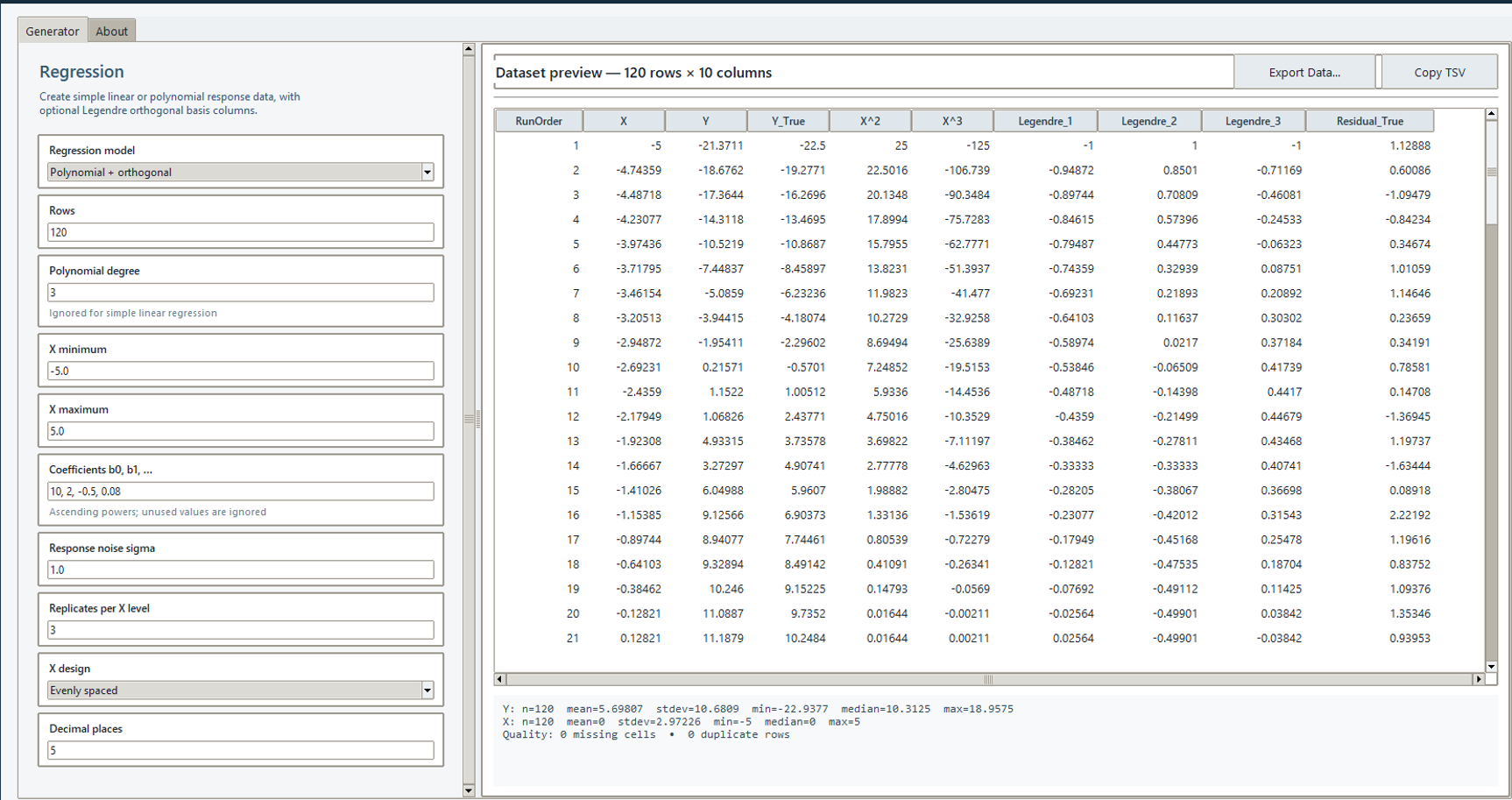Click the Y_True column header
This screenshot has height=800, width=1512.
(788, 121)
